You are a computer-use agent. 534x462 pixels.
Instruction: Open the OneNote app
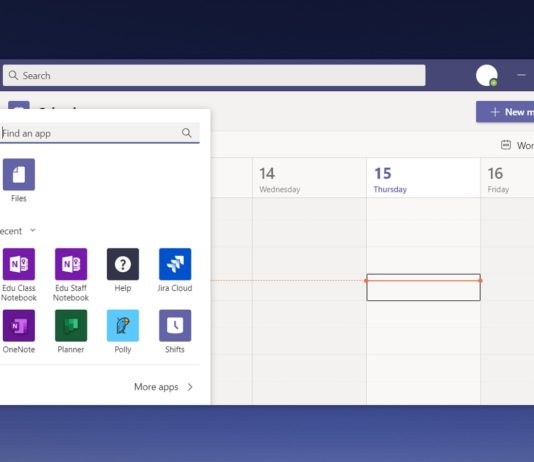19,325
